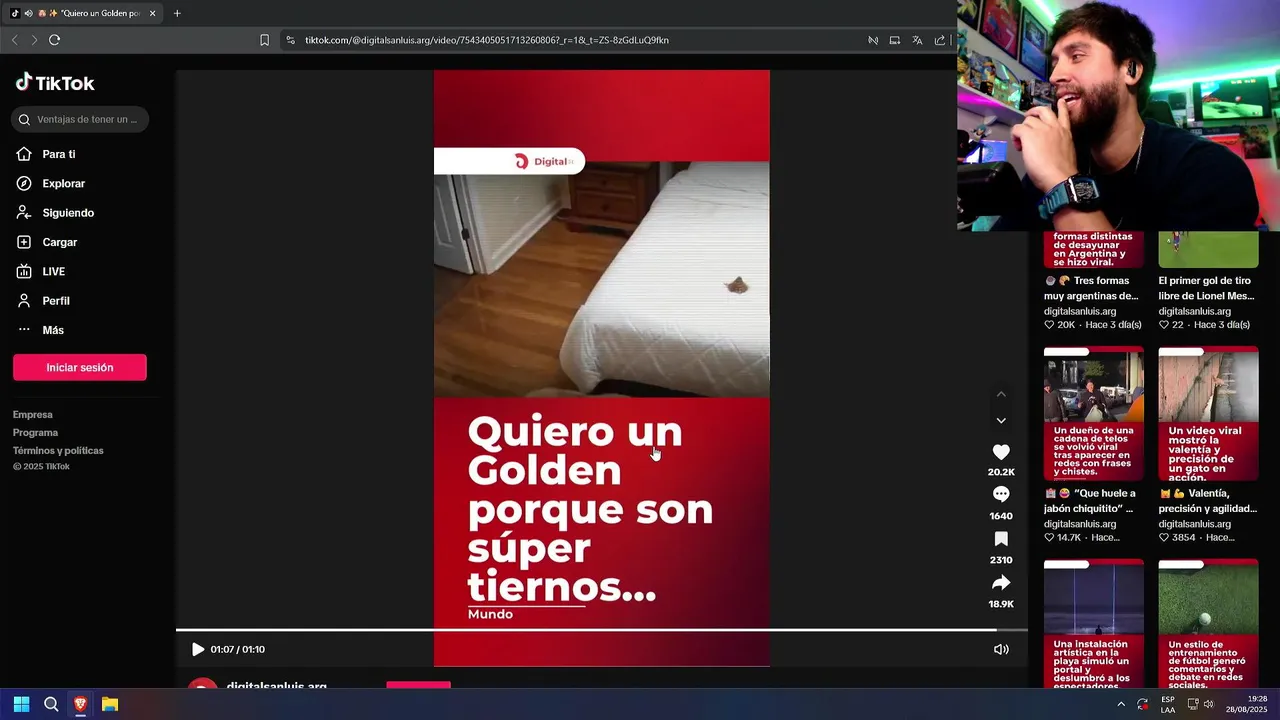Viewport: 1280px width, 720px height.
Task: Click the TikTok URL in address bar
Action: (x=487, y=40)
